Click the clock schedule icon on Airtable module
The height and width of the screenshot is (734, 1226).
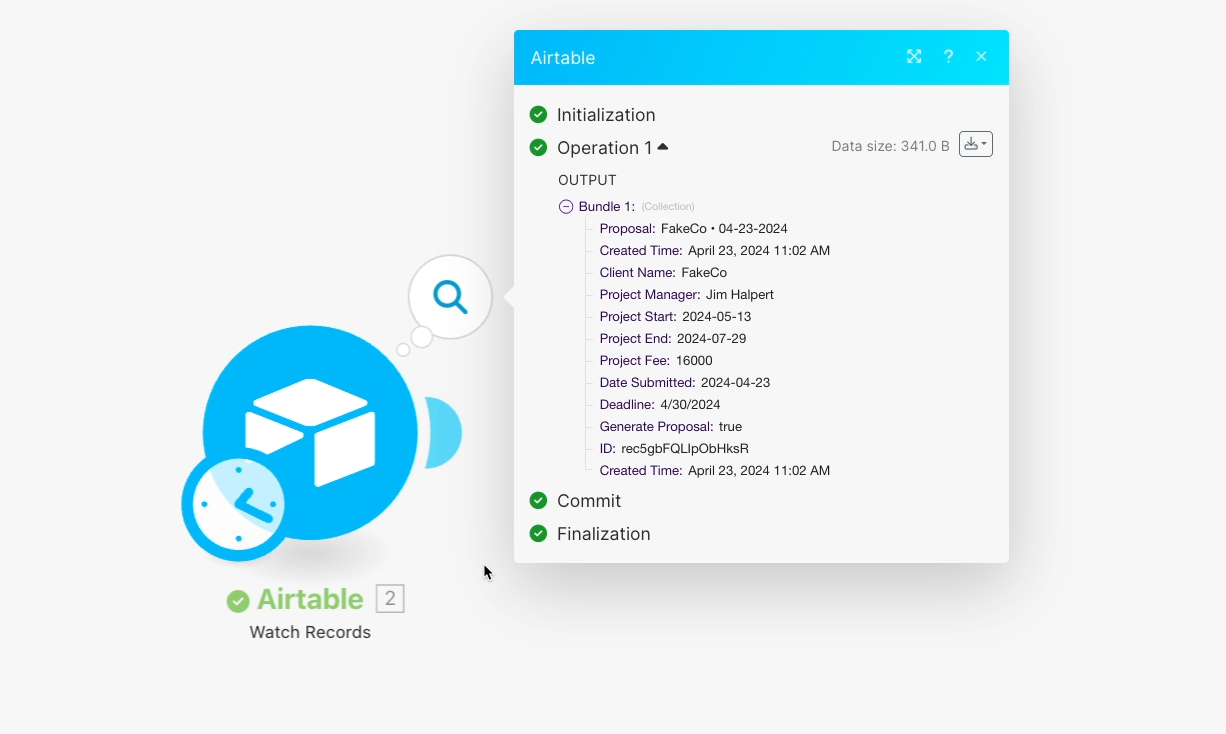tap(238, 504)
